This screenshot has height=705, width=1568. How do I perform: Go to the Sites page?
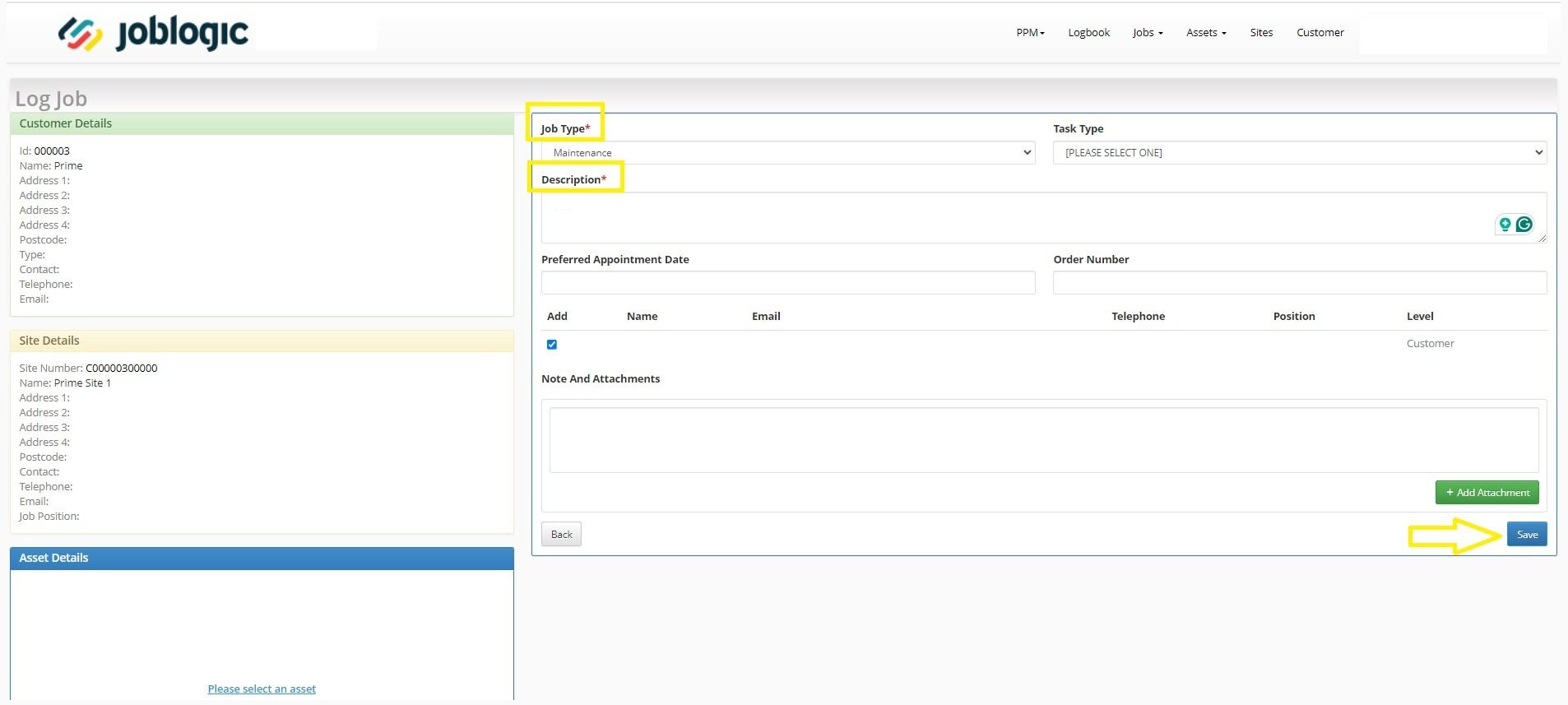point(1261,33)
